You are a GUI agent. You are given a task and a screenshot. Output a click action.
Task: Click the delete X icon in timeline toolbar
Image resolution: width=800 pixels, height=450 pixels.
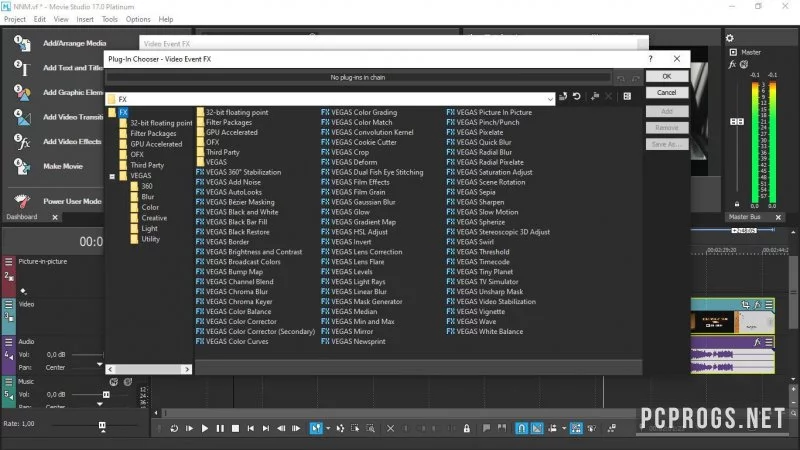point(390,429)
